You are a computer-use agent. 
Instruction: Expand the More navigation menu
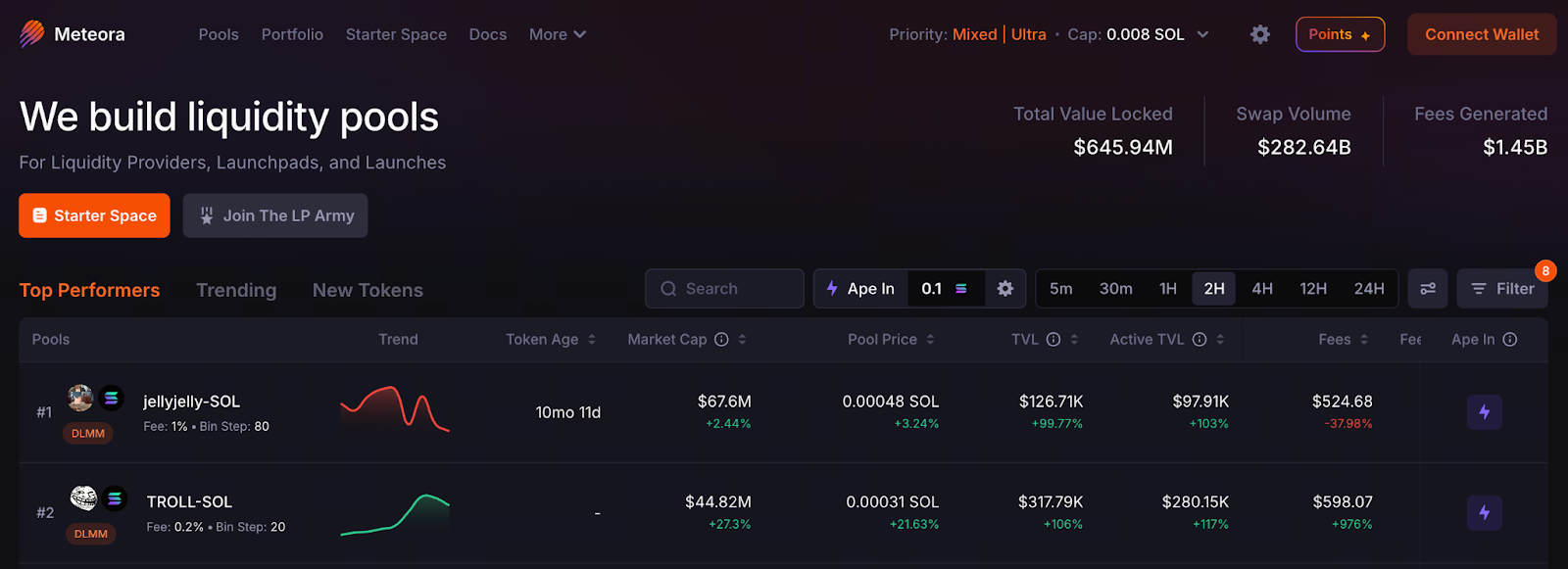pos(557,34)
